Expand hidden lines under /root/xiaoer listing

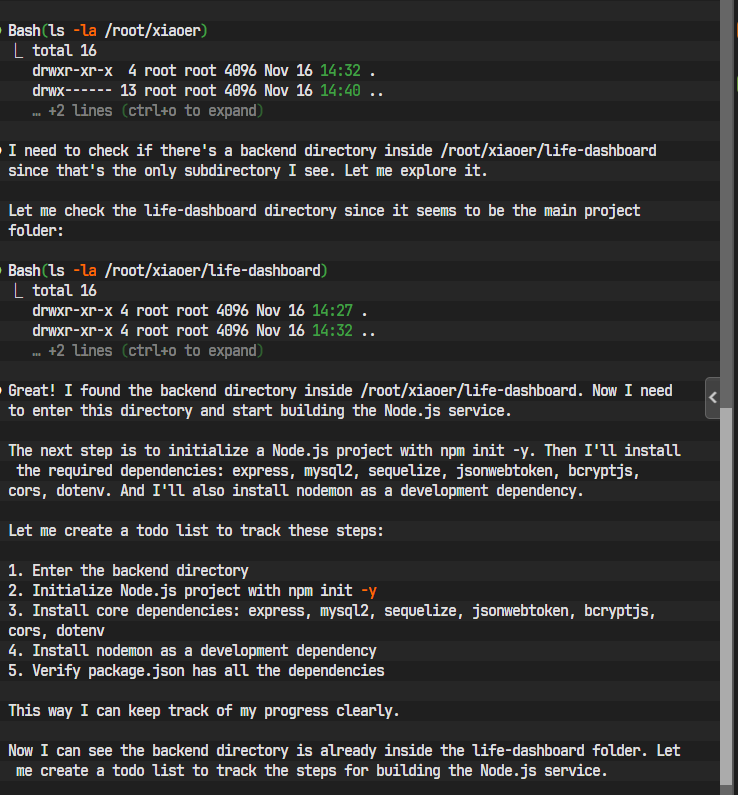[148, 111]
